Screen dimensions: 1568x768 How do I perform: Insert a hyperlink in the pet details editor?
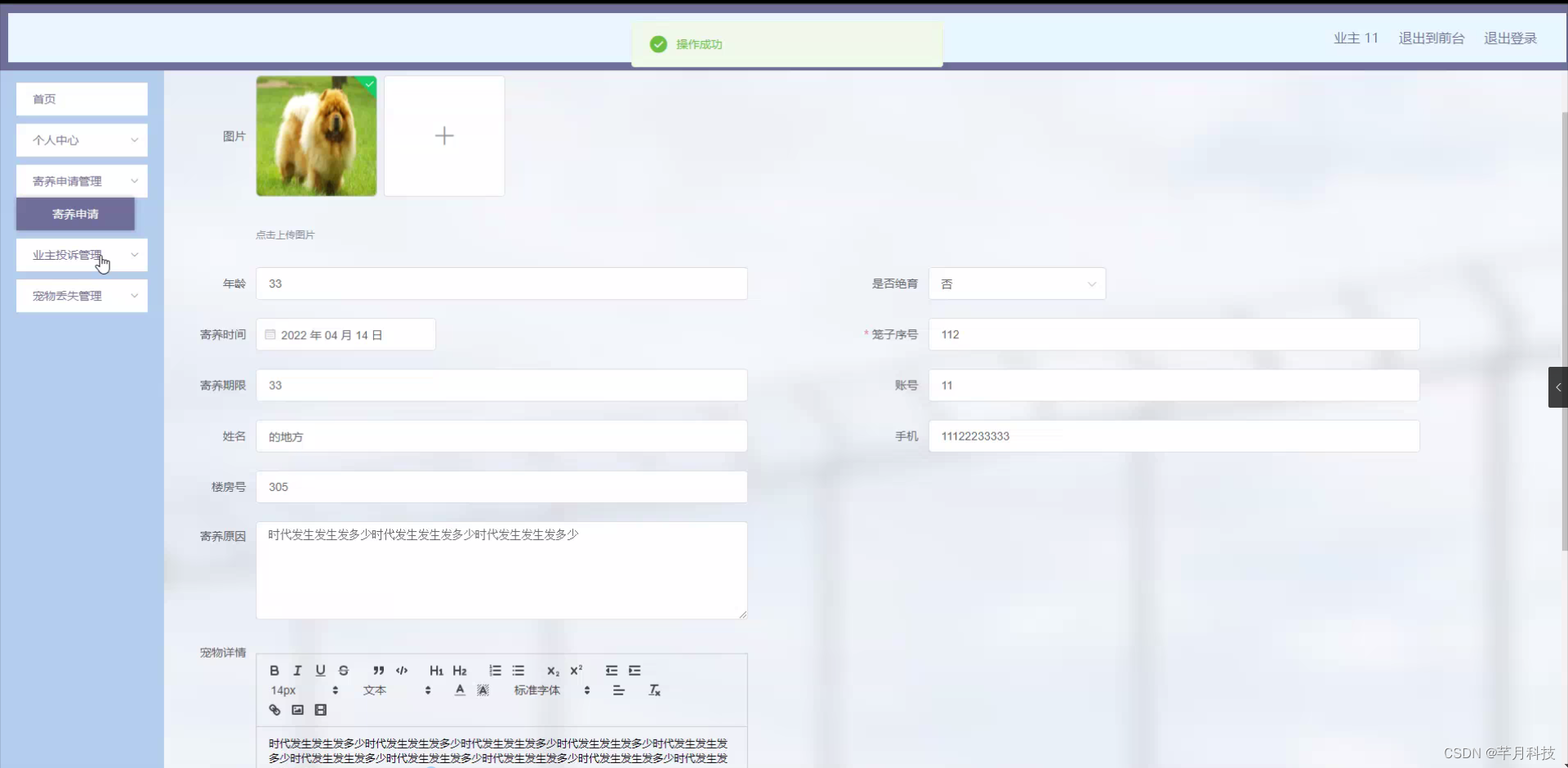click(274, 710)
